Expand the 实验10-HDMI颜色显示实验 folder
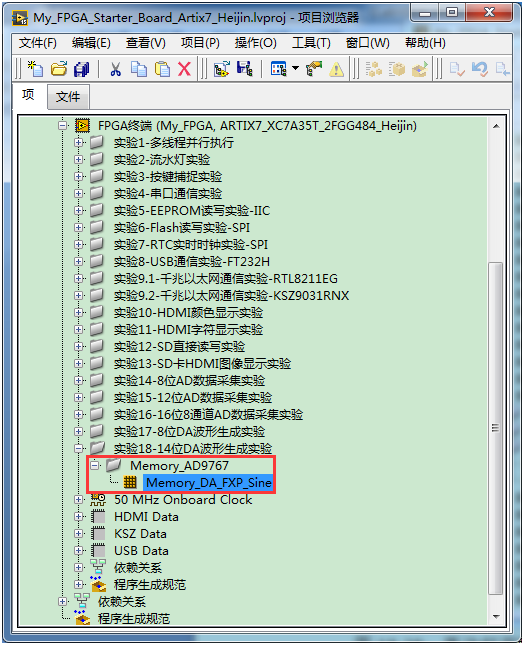This screenshot has width=524, height=645. [79, 312]
